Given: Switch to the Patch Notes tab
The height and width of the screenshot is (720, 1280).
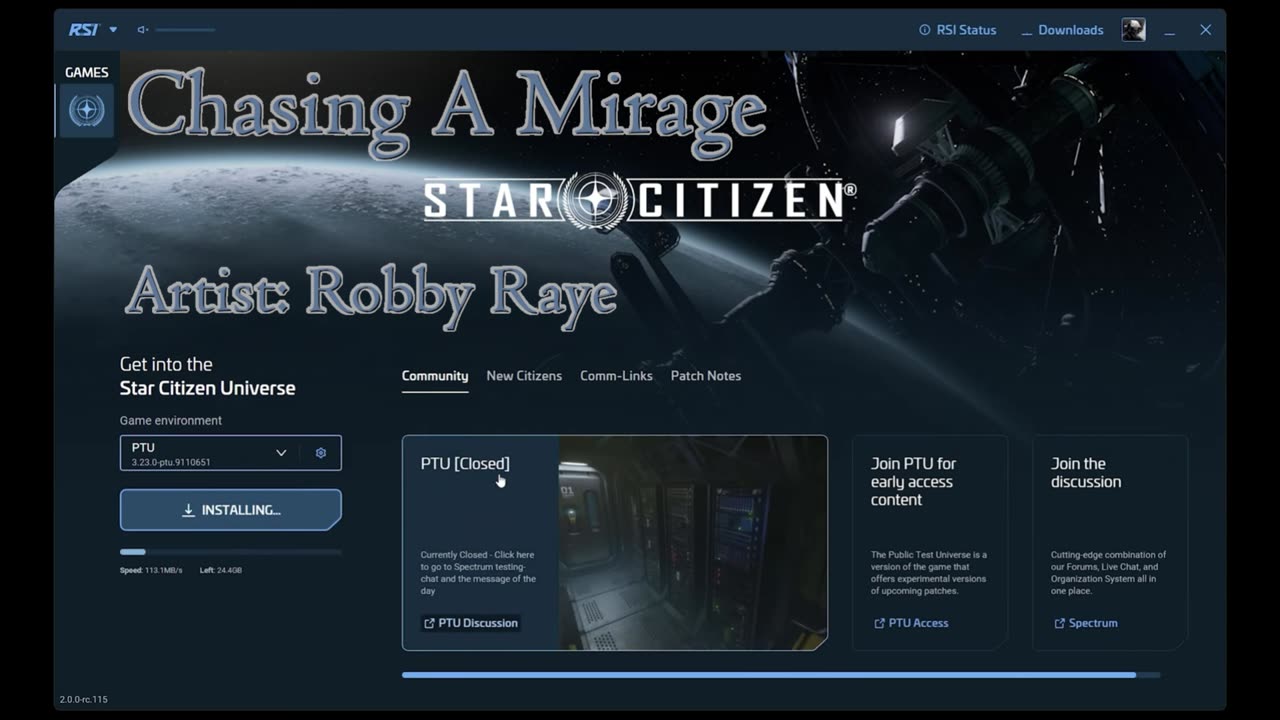Looking at the screenshot, I should coord(706,376).
